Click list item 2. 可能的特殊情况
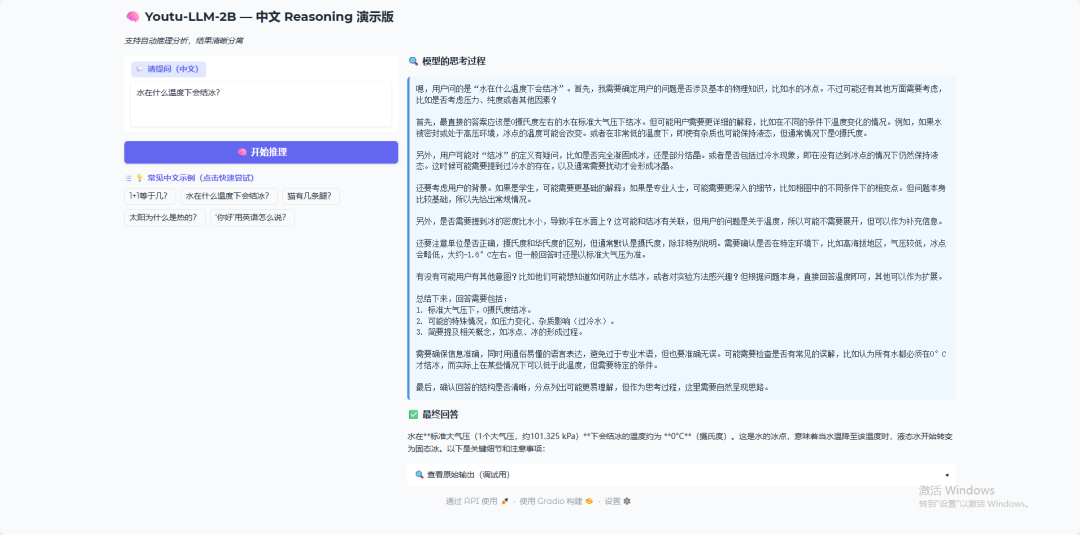 [515, 321]
